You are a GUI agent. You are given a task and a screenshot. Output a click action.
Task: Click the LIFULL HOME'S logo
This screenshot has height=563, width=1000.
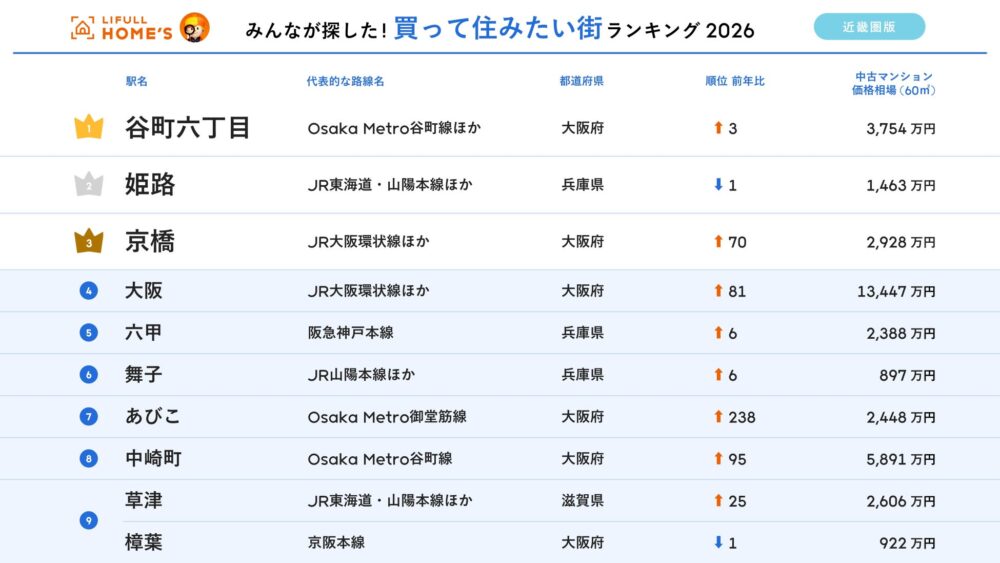(x=122, y=28)
